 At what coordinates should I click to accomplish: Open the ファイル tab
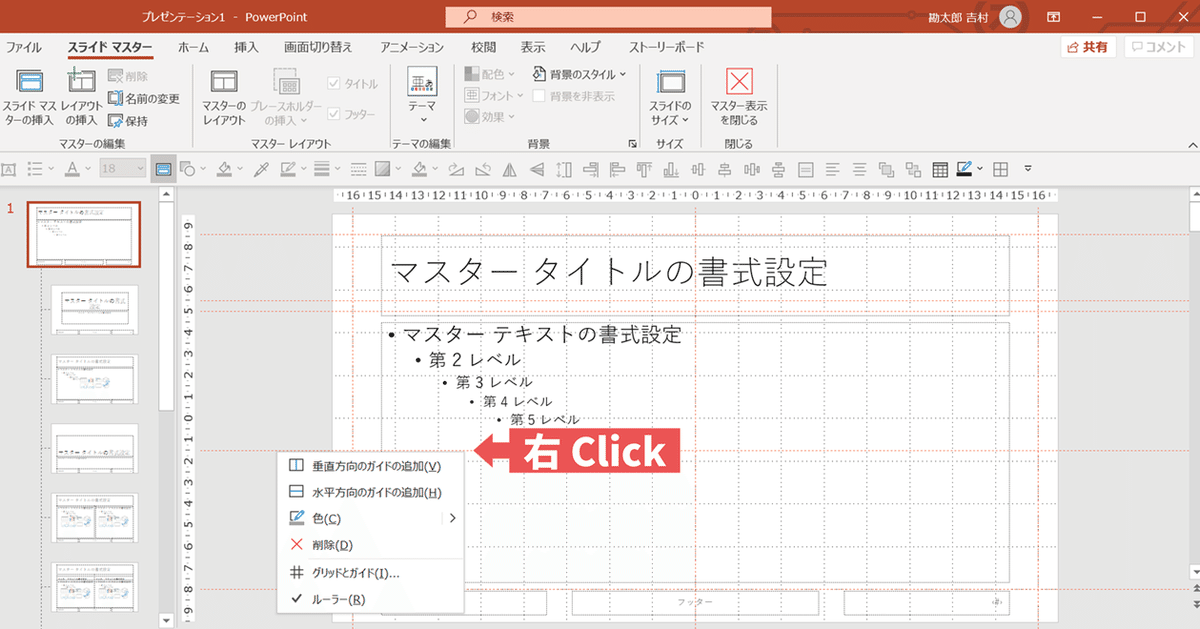[x=24, y=47]
